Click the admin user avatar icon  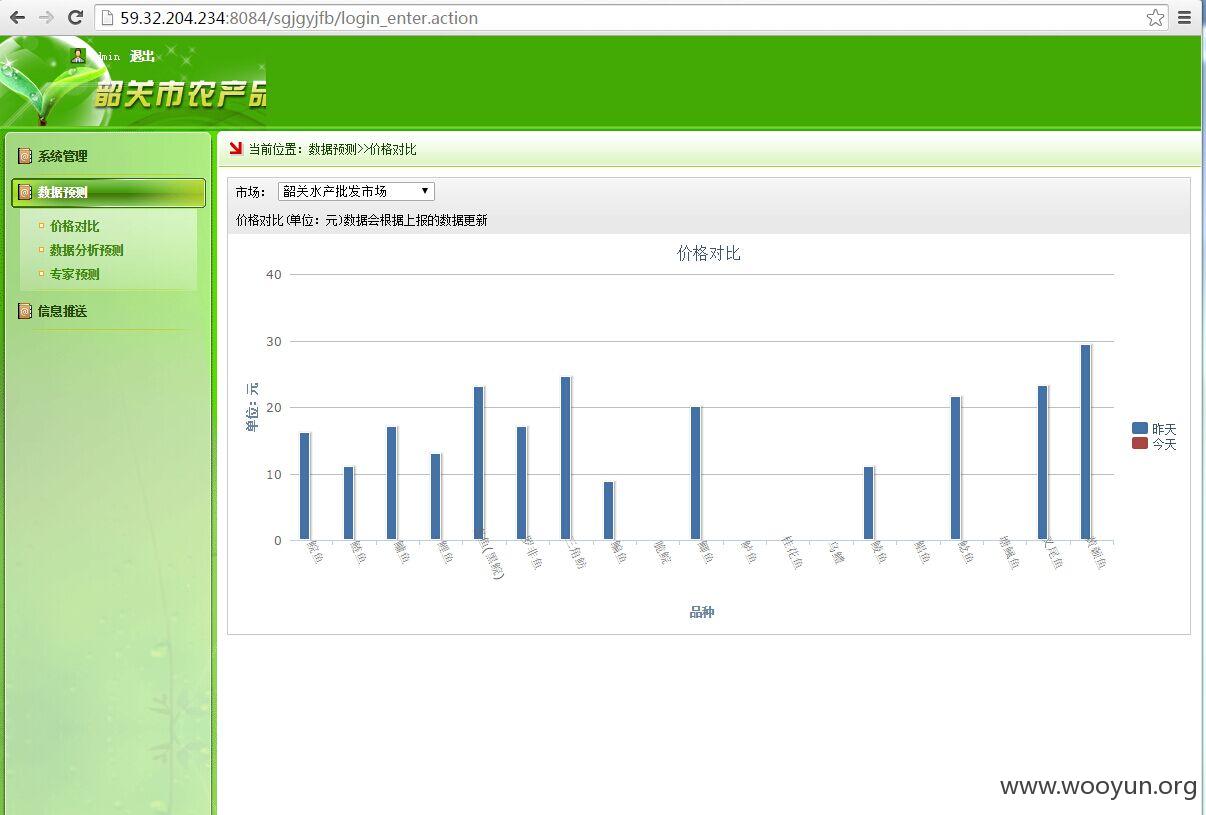click(79, 56)
